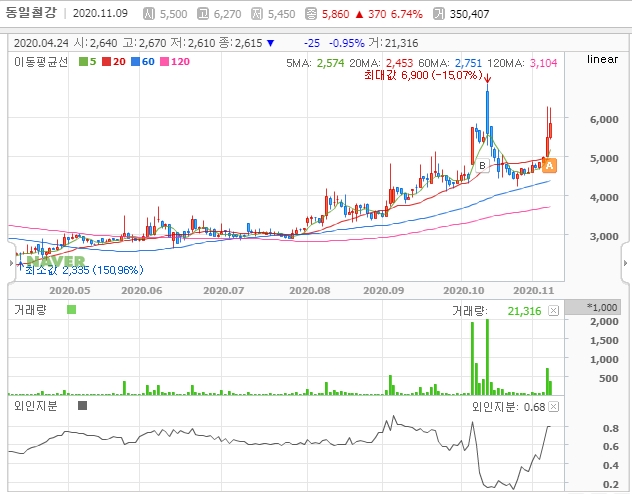Click the 5MA value 2,574
632x494 pixels.
[330, 63]
